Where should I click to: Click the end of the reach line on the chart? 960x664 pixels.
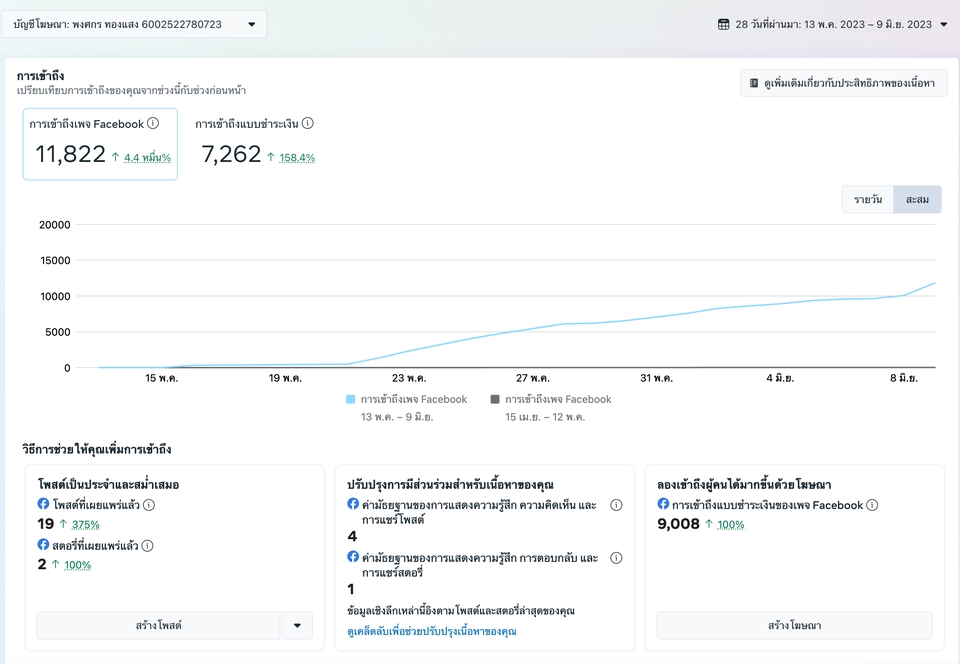click(x=934, y=283)
